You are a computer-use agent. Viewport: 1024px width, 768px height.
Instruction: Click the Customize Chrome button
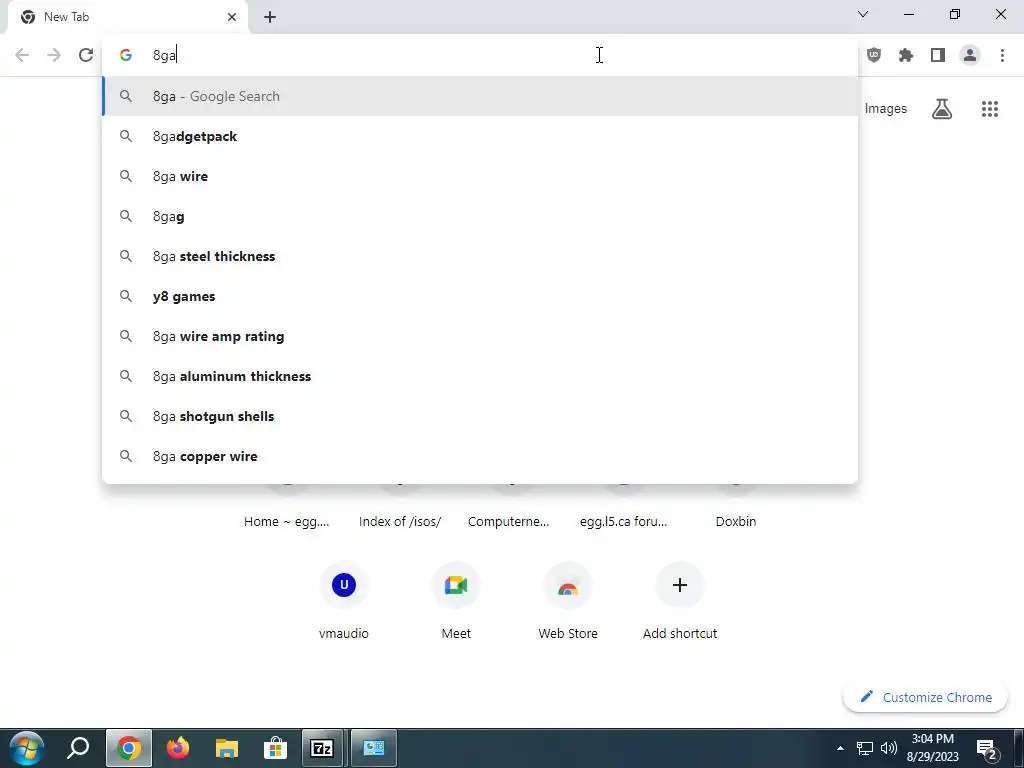pyautogui.click(x=925, y=697)
